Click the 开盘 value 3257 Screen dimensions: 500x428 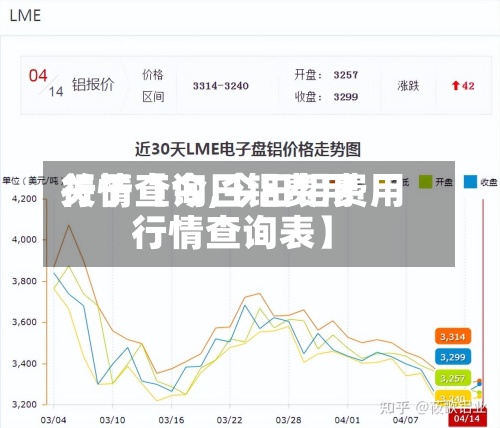point(346,75)
